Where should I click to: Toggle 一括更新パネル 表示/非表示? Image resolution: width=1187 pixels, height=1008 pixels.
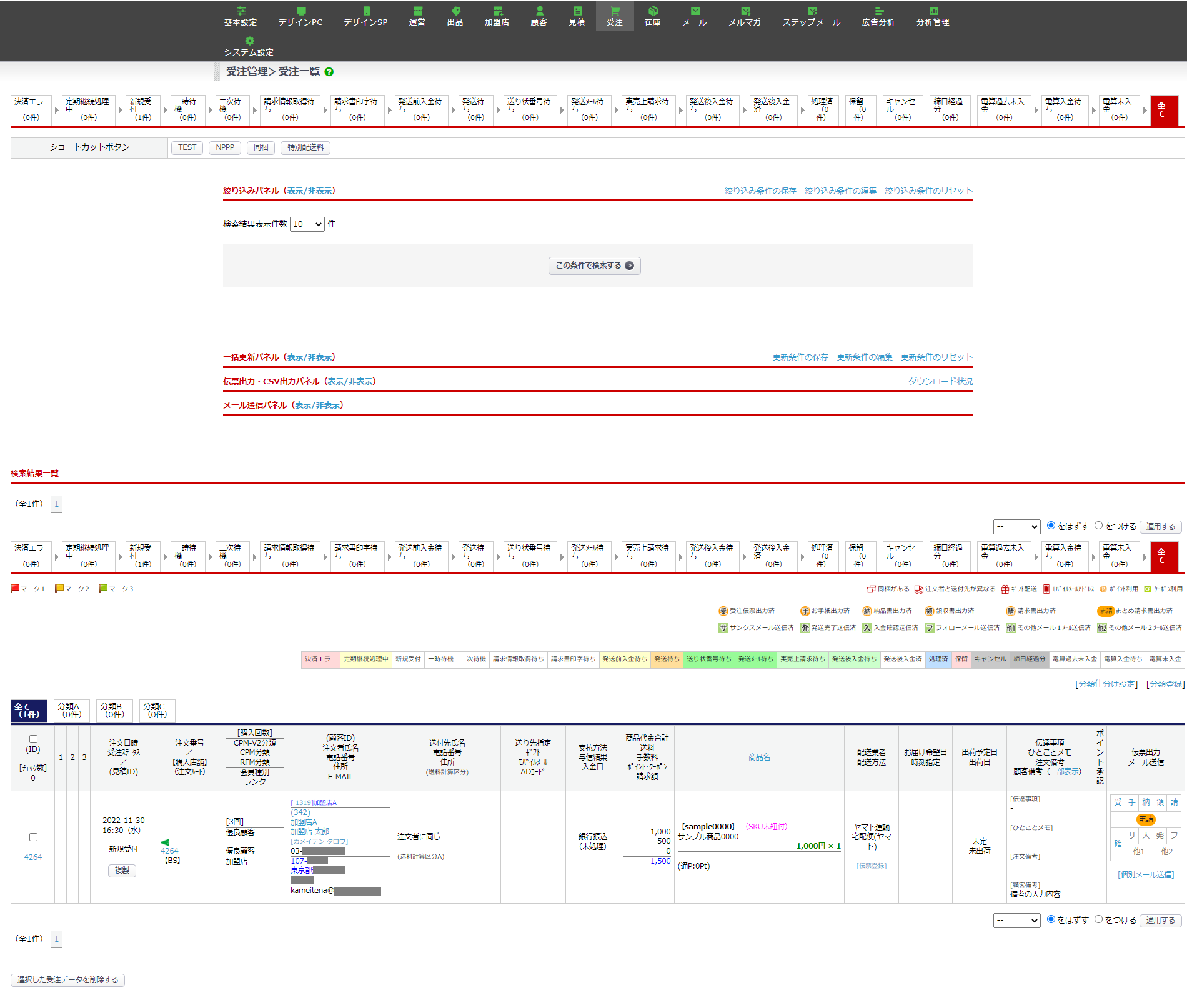[x=310, y=357]
